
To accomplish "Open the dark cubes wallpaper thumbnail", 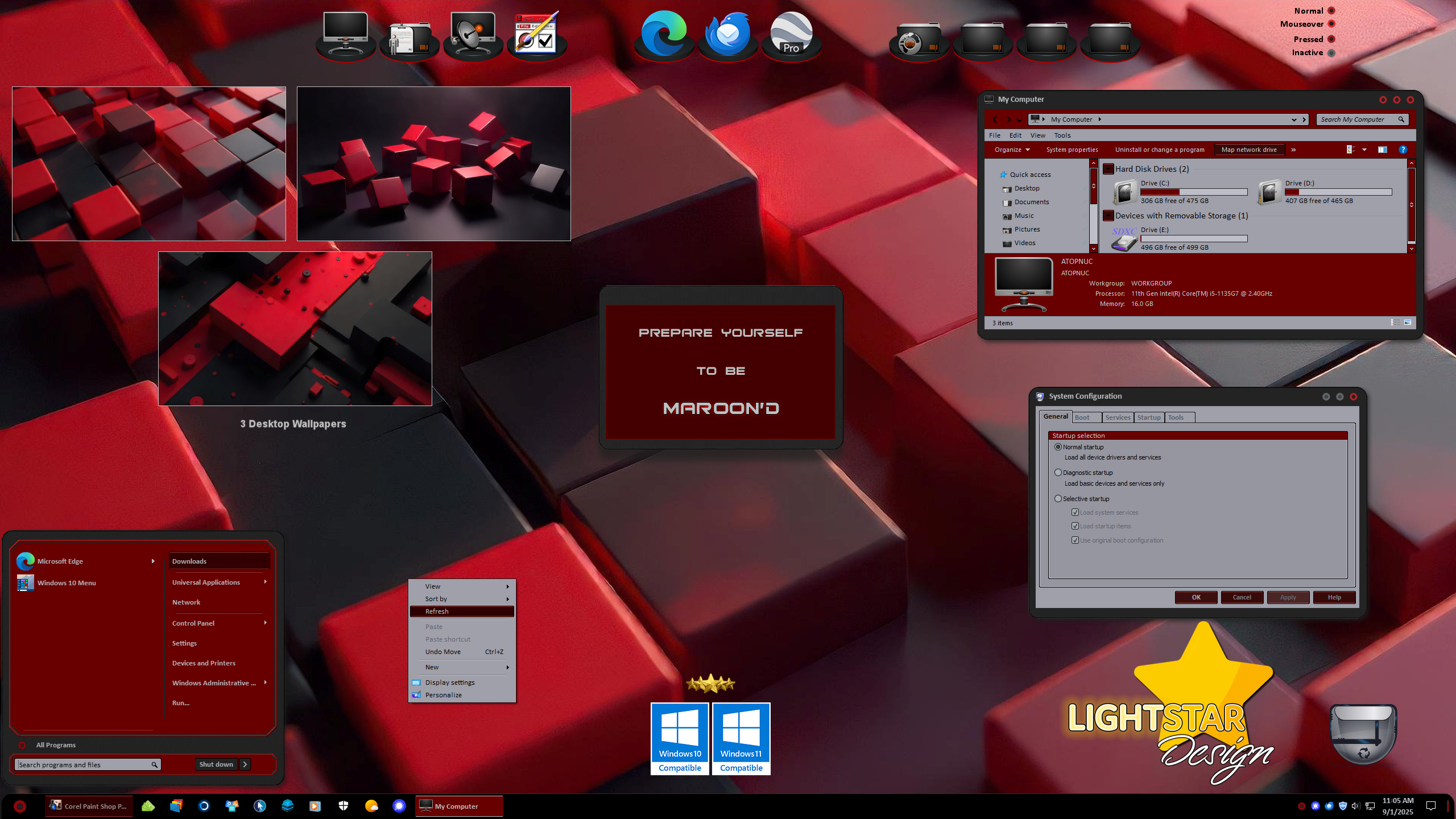I will tap(433, 164).
